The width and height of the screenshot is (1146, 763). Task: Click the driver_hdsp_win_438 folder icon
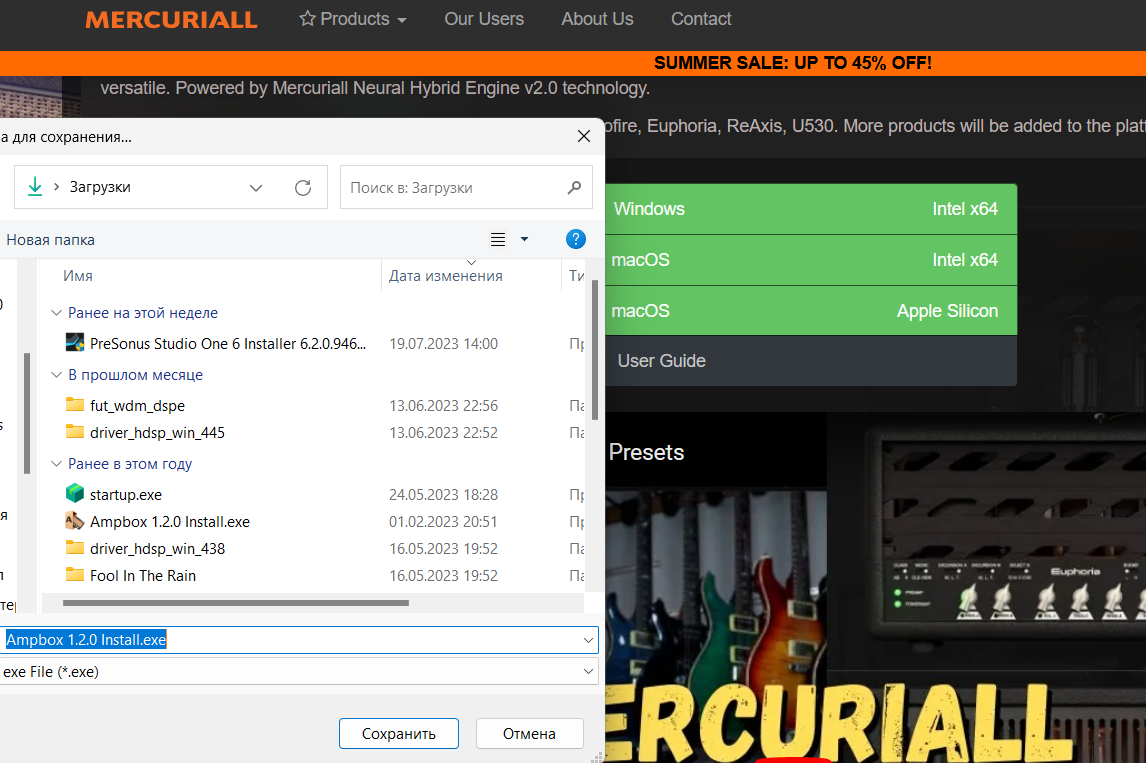pyautogui.click(x=75, y=547)
